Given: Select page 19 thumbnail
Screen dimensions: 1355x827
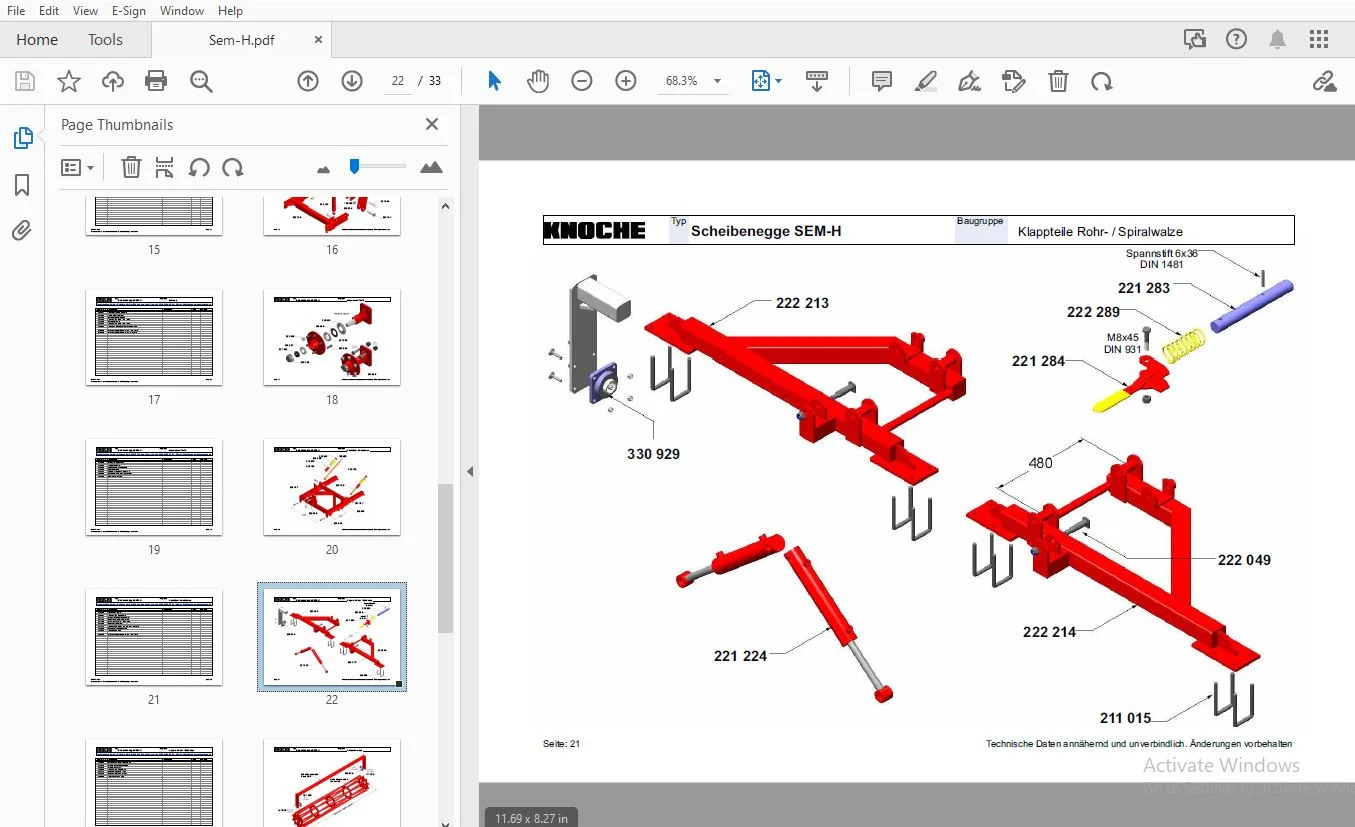Looking at the screenshot, I should click(154, 487).
